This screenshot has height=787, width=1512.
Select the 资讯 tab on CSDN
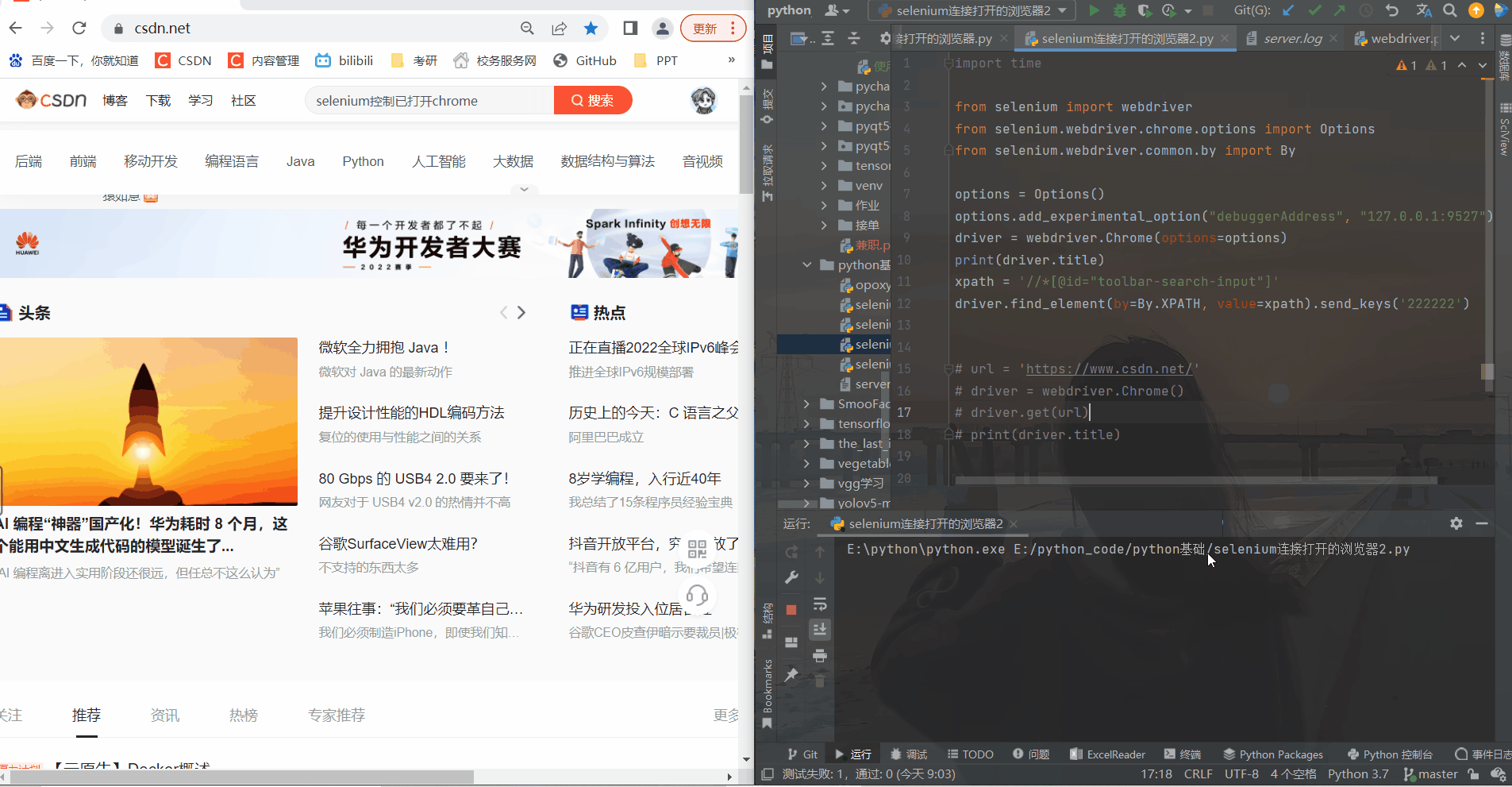pos(165,716)
